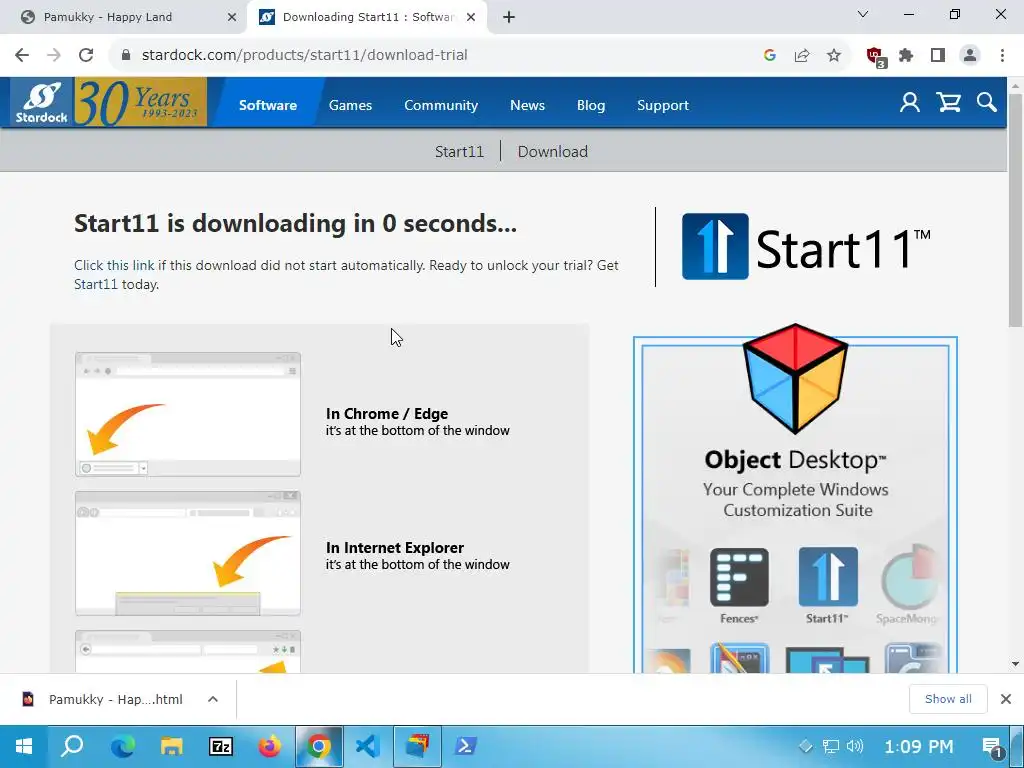The height and width of the screenshot is (768, 1024).
Task: Click the Google icon in address bar
Action: (770, 55)
